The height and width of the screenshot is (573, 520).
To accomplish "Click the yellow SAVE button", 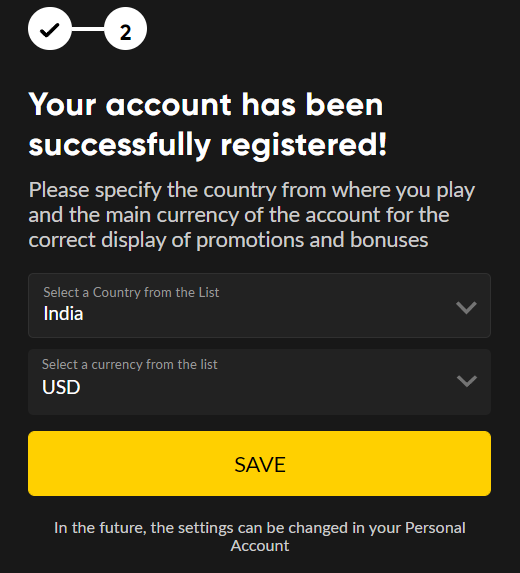I will click(x=259, y=463).
